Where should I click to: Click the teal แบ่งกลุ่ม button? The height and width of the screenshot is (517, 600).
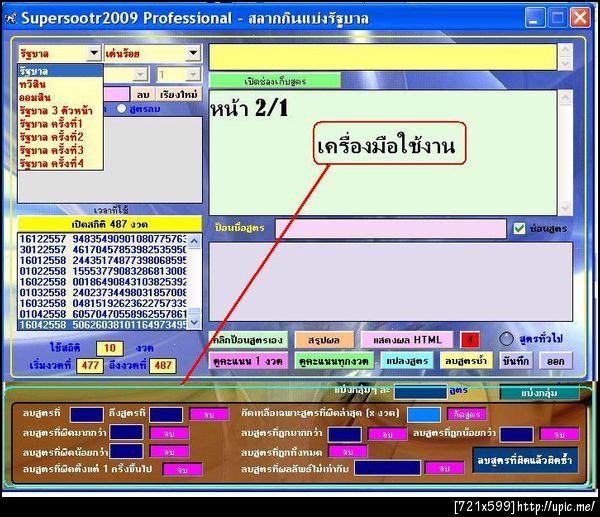[x=539, y=393]
